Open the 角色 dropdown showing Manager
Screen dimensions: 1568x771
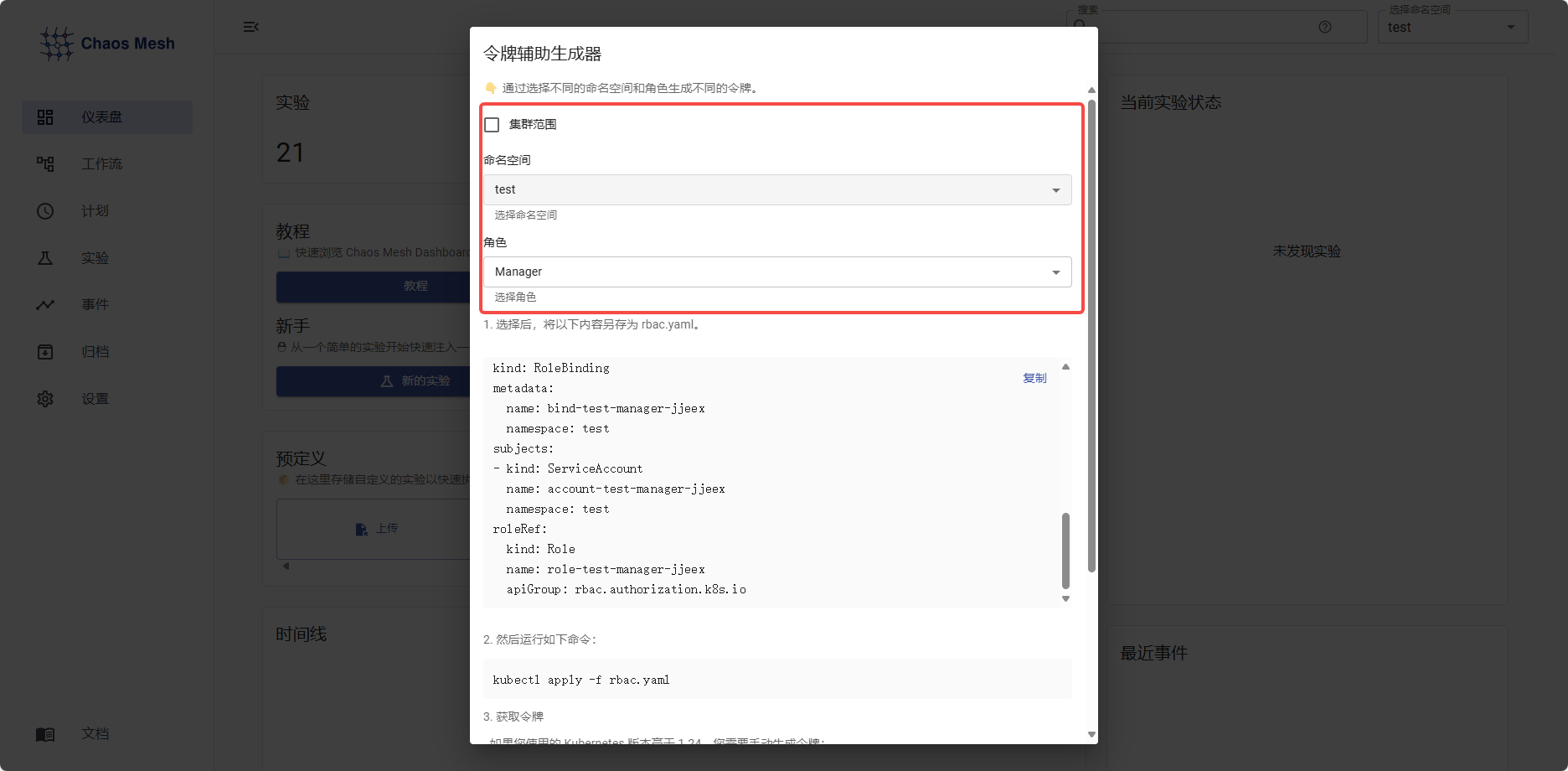click(777, 272)
